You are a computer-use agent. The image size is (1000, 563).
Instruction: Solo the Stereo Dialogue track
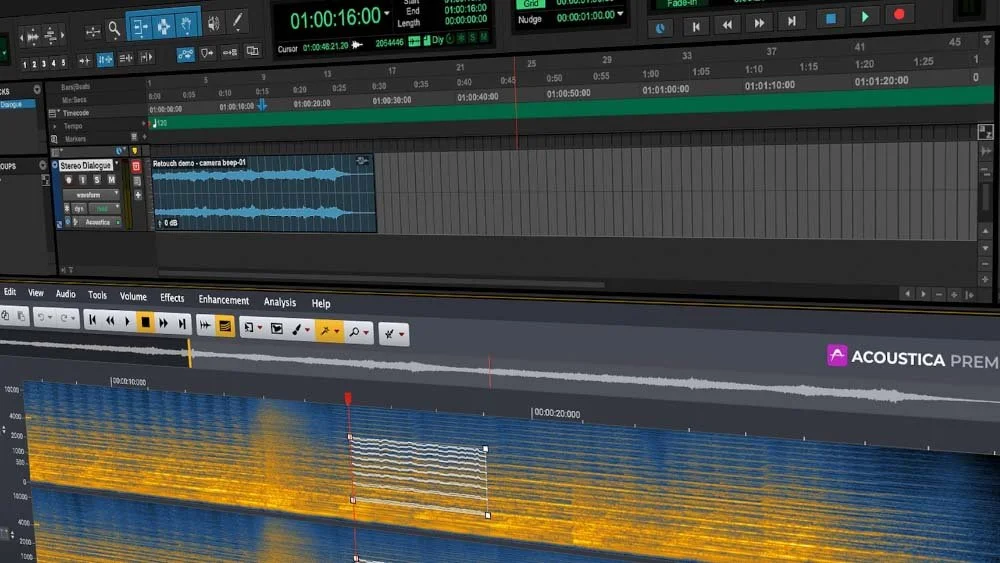pyautogui.click(x=96, y=180)
